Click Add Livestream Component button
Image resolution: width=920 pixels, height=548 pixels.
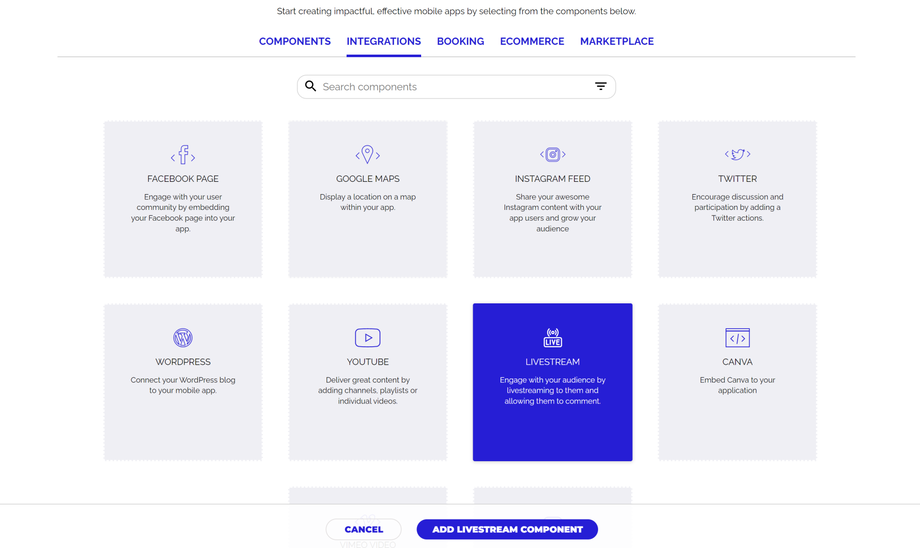(508, 529)
